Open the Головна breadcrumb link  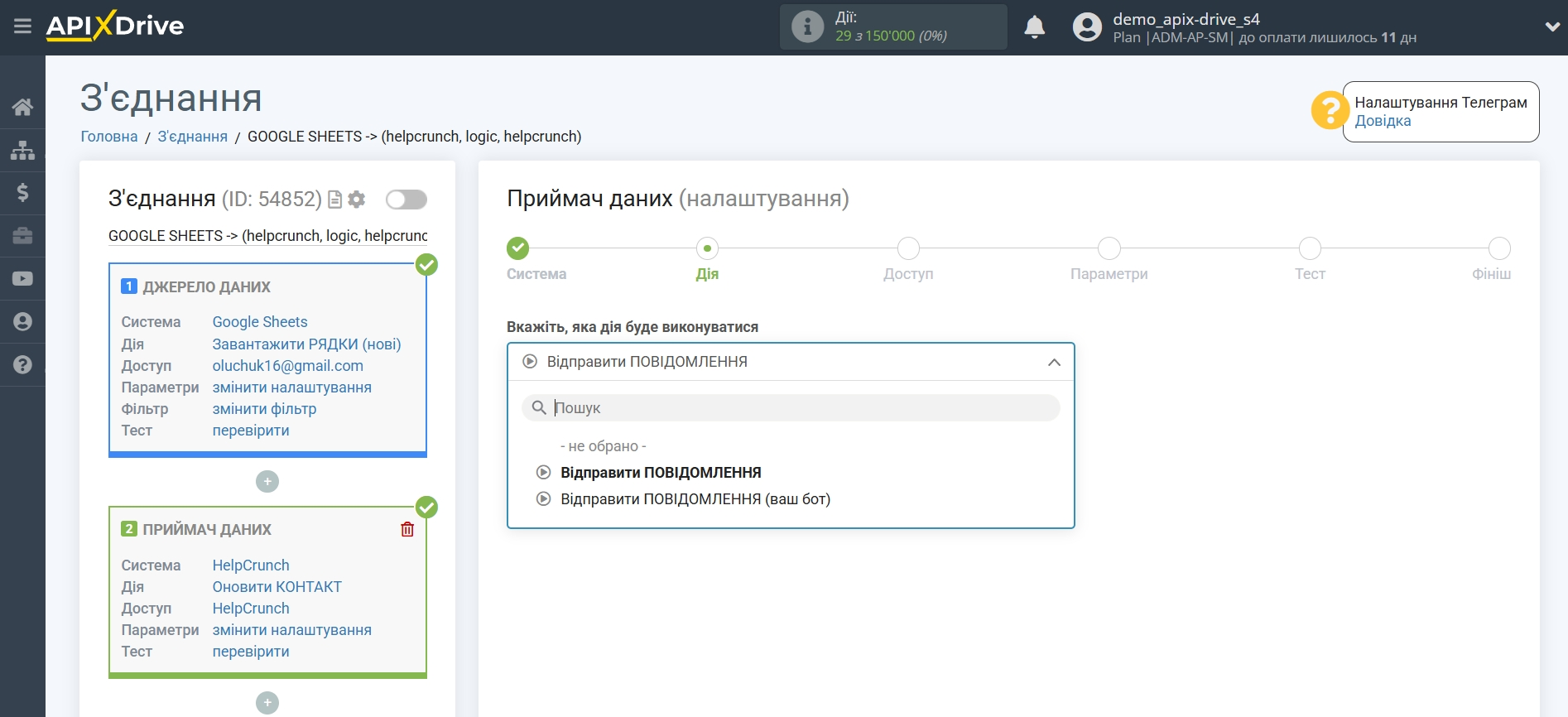pos(109,137)
